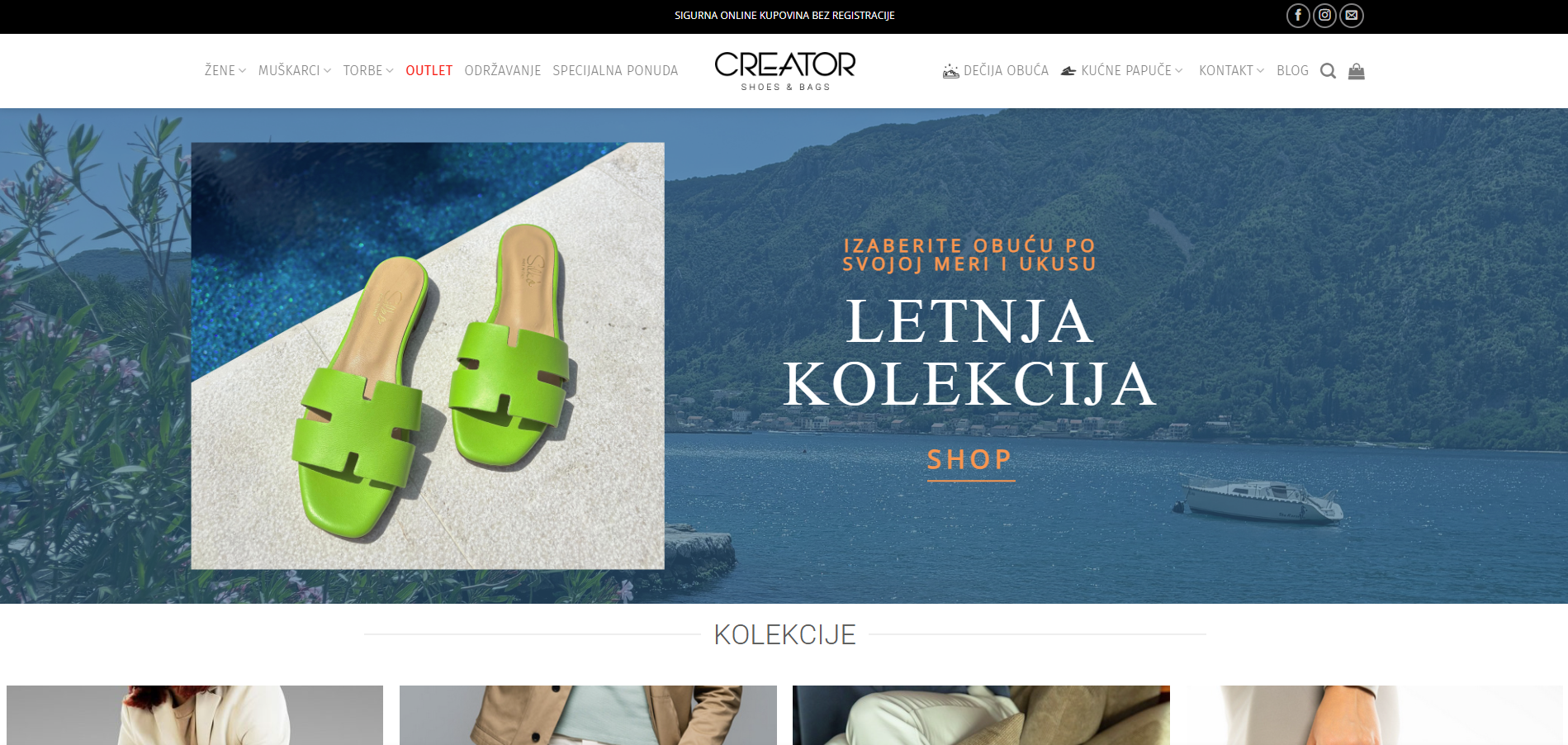Screen dimensions: 1568x745
Task: Click the baby shoe icon beside Dečija Obuća
Action: coord(951,71)
